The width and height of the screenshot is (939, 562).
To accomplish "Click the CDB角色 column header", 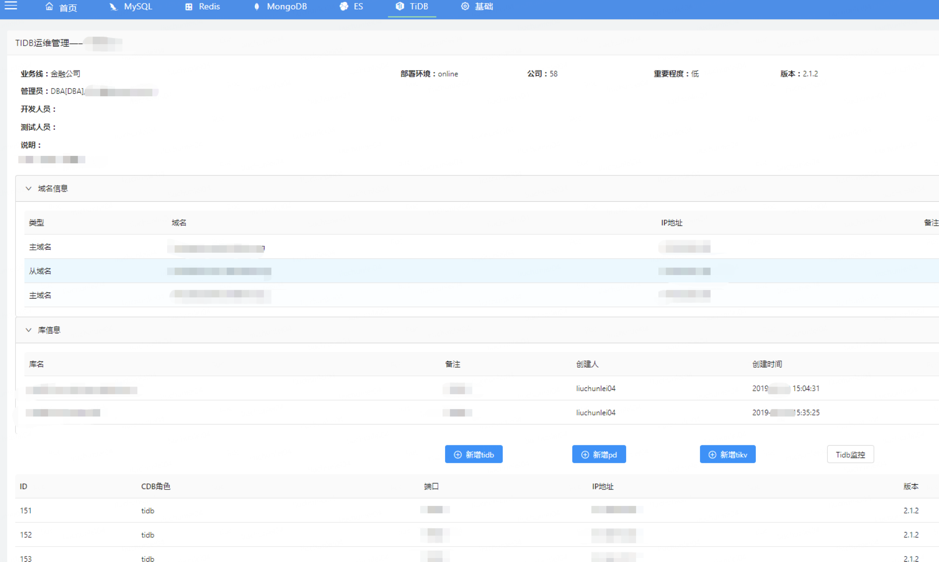I will click(156, 487).
